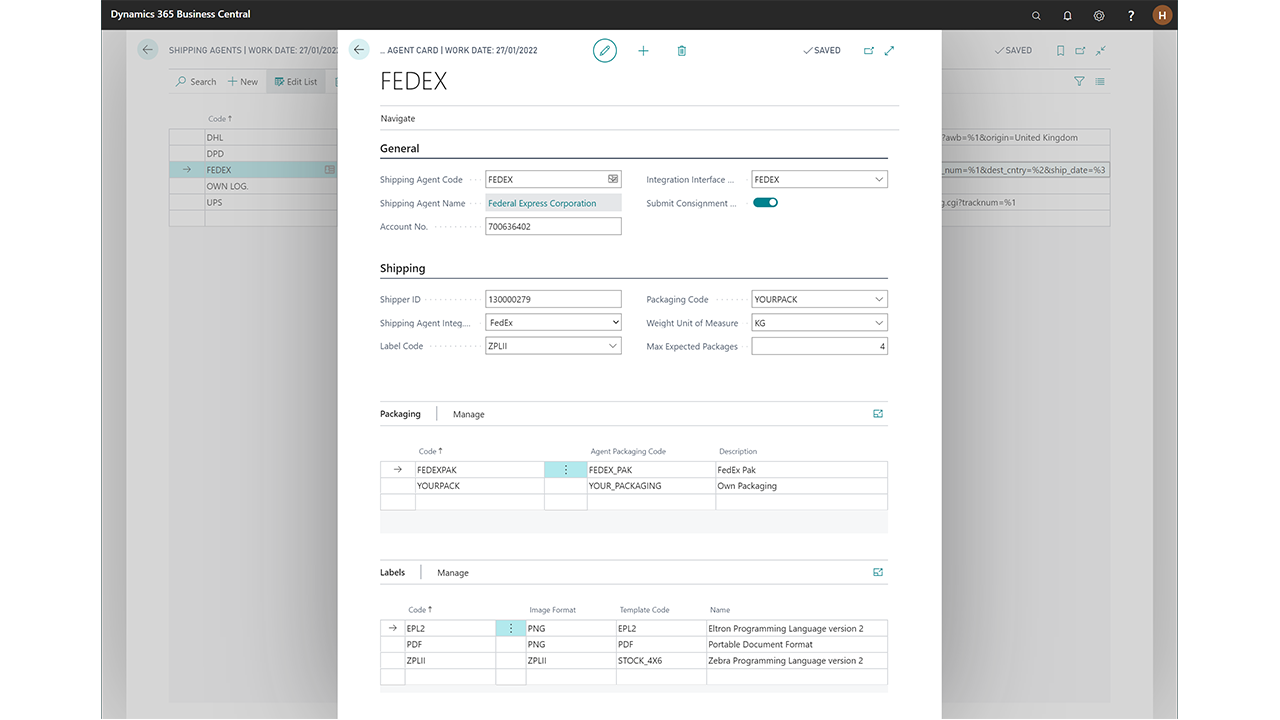Image resolution: width=1280 pixels, height=720 pixels.
Task: Bookmark the Shipping Agents list page
Action: click(x=1060, y=50)
